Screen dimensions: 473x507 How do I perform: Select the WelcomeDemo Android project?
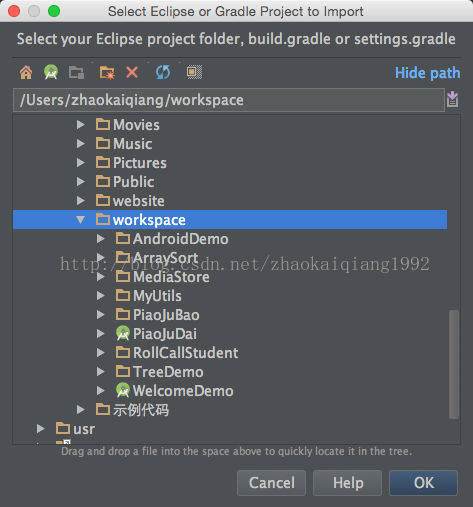click(x=183, y=391)
